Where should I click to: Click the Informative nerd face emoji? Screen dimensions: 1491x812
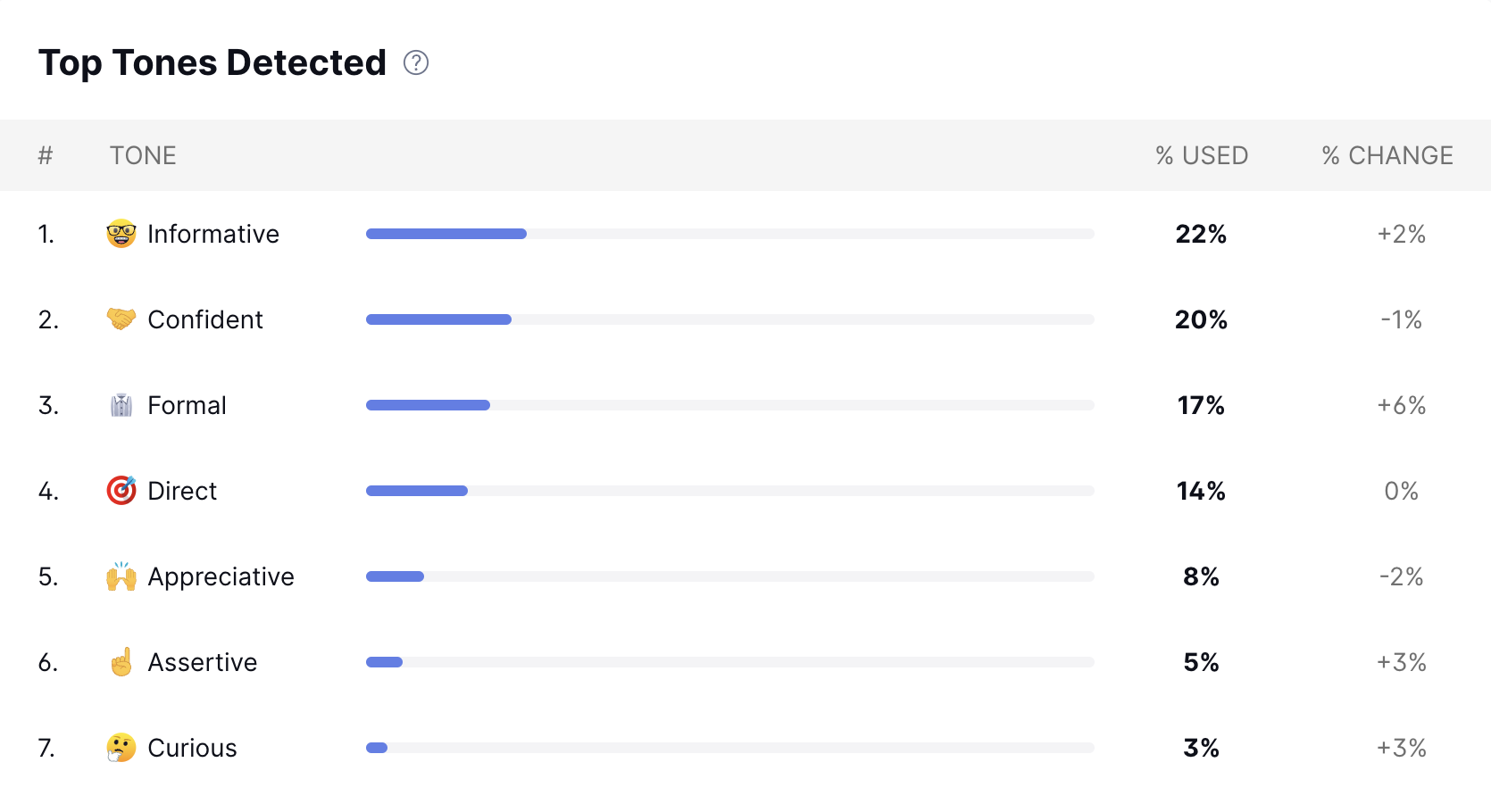click(x=121, y=234)
